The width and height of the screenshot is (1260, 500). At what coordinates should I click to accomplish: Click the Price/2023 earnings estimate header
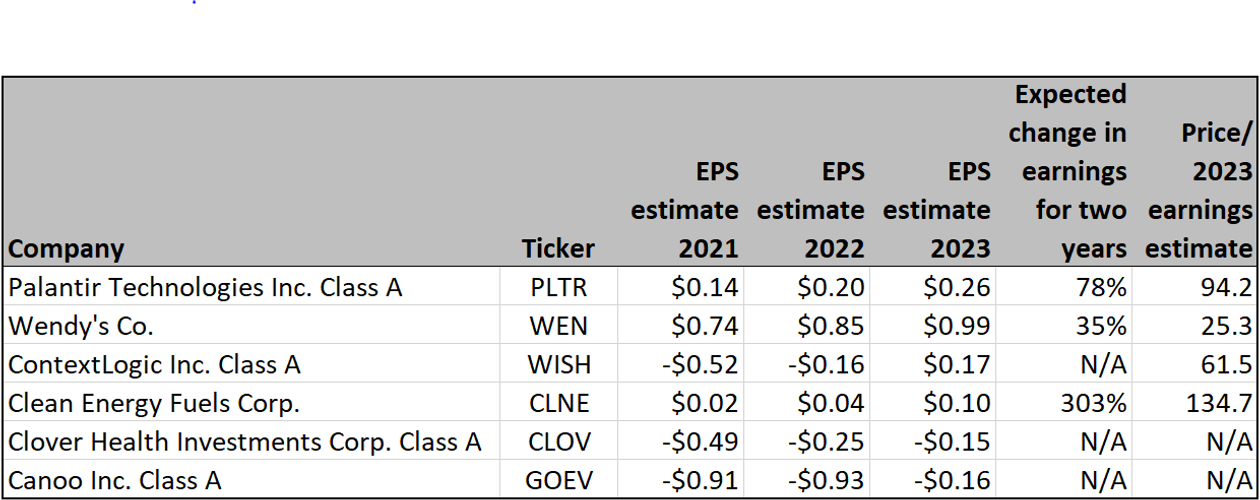1200,191
